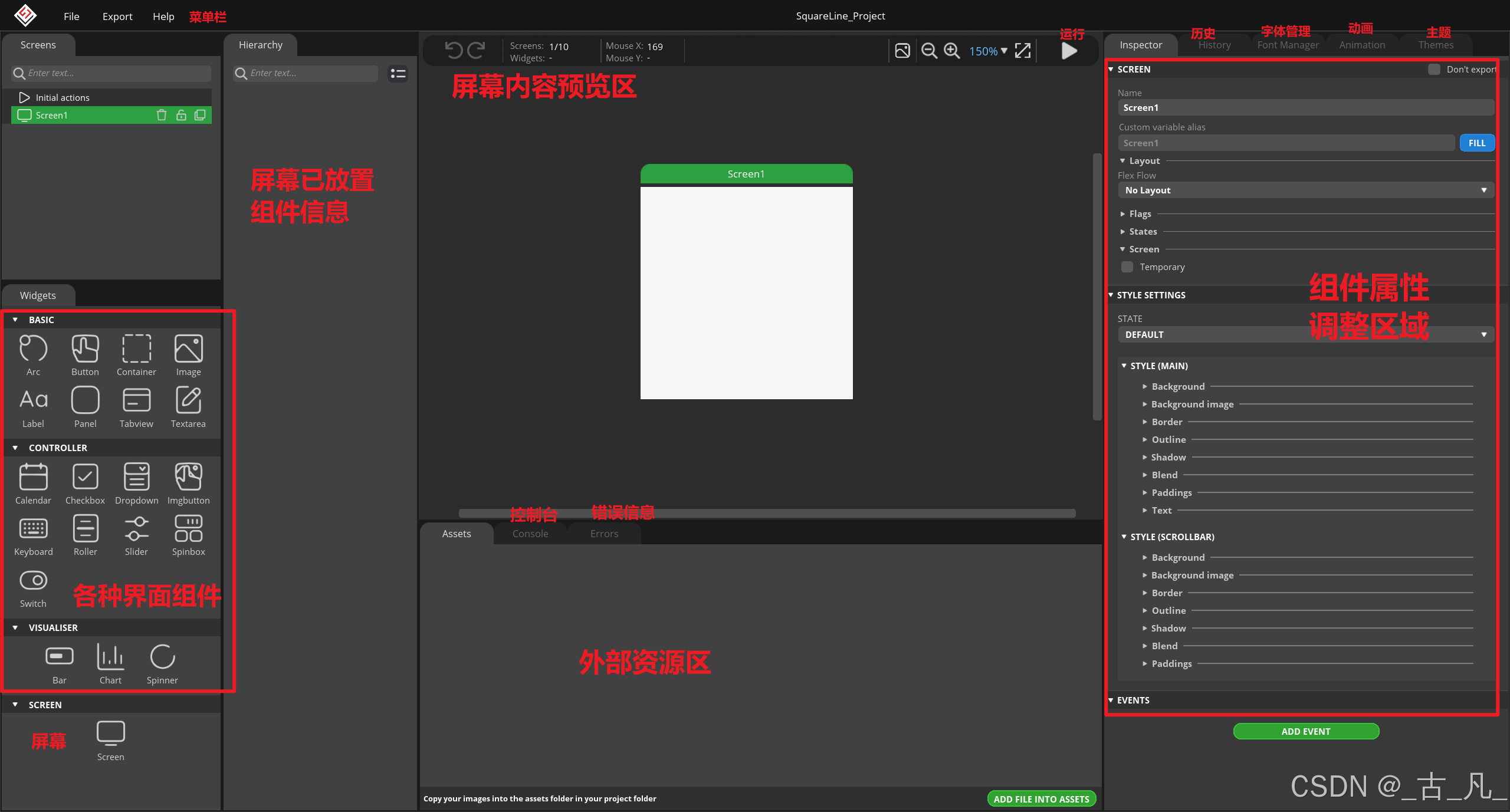
Task: Add a Slider widget from Controller section
Action: tap(136, 529)
